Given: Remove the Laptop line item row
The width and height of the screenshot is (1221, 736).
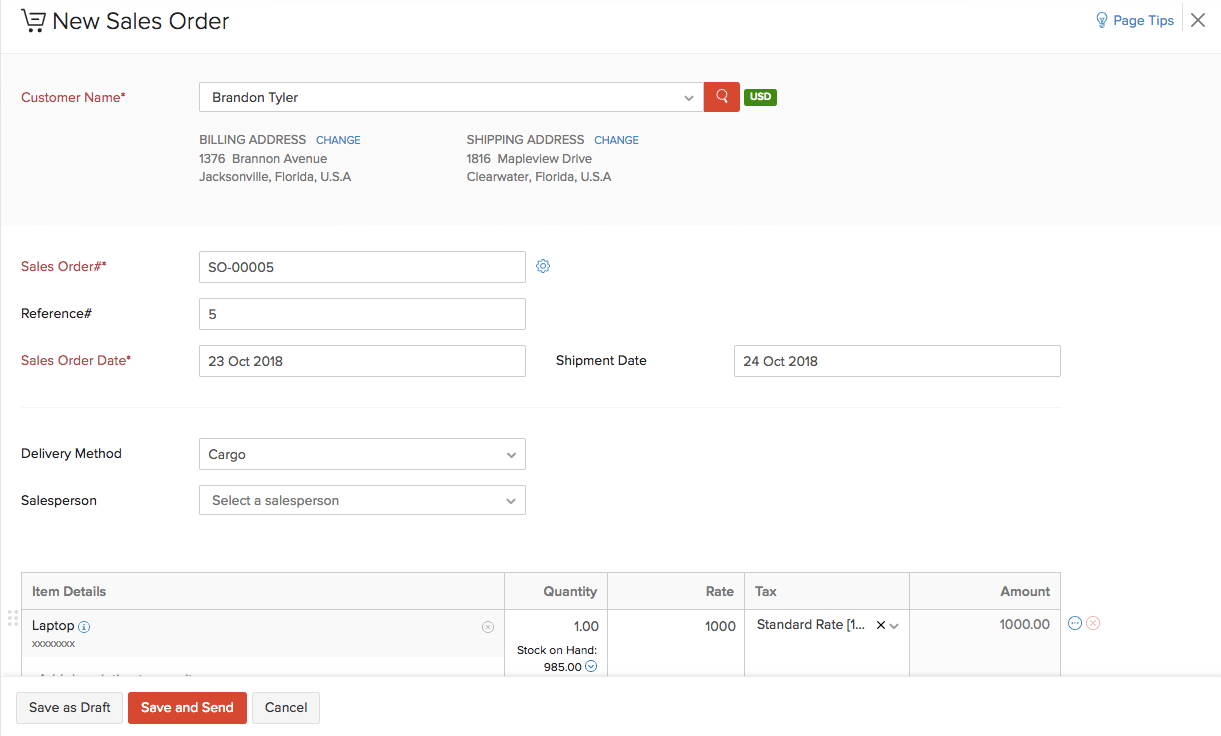Looking at the screenshot, I should (x=1093, y=623).
